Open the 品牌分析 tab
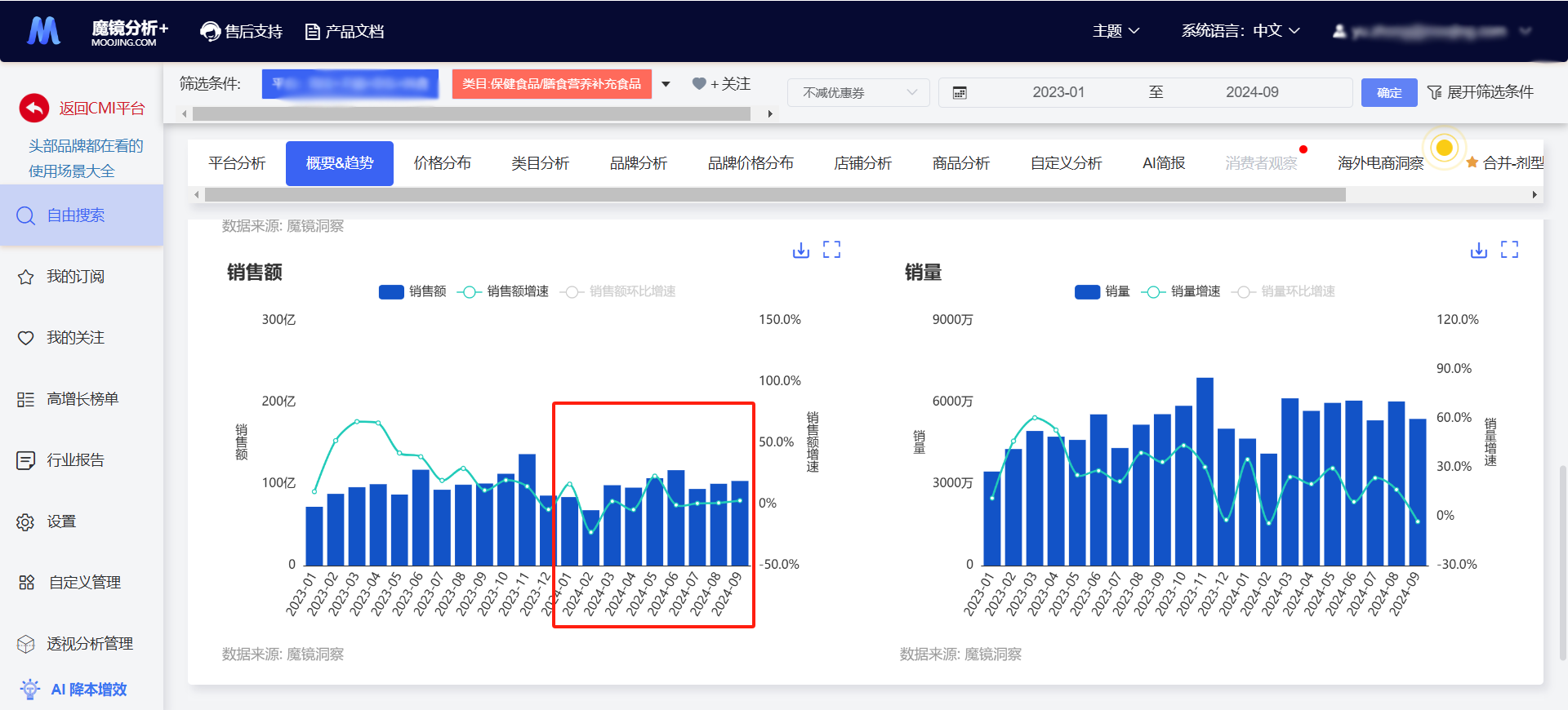 [x=639, y=163]
